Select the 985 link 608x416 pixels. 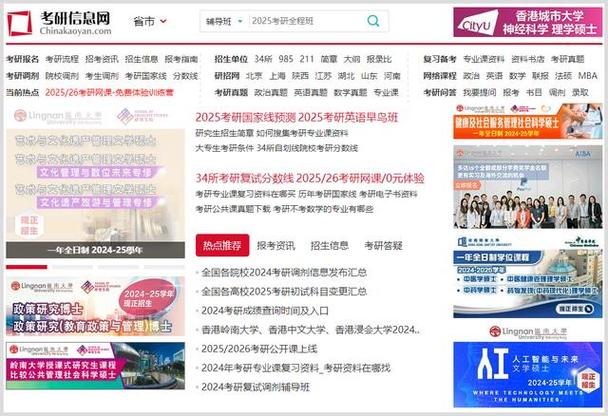(x=286, y=59)
